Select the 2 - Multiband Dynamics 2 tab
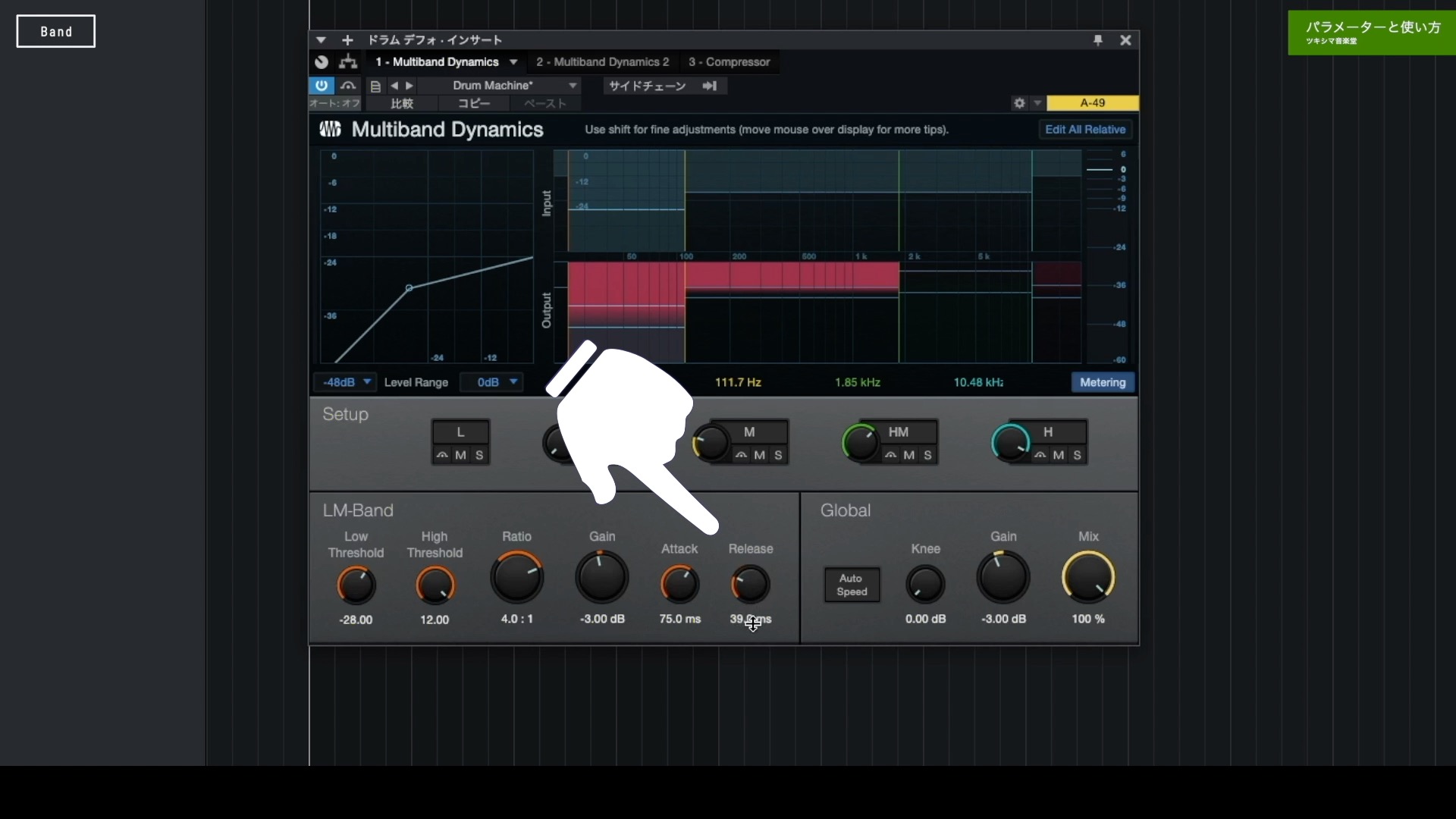This screenshot has width=1456, height=819. 603,61
